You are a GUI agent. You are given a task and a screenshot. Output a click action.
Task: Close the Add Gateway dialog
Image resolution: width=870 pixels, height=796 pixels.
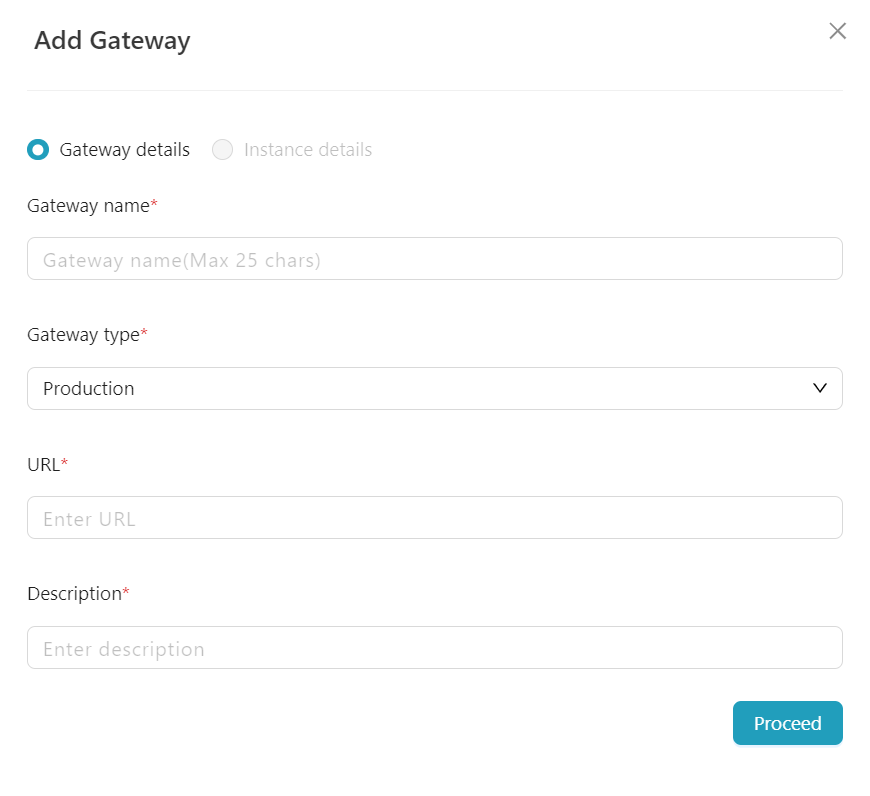pyautogui.click(x=838, y=31)
